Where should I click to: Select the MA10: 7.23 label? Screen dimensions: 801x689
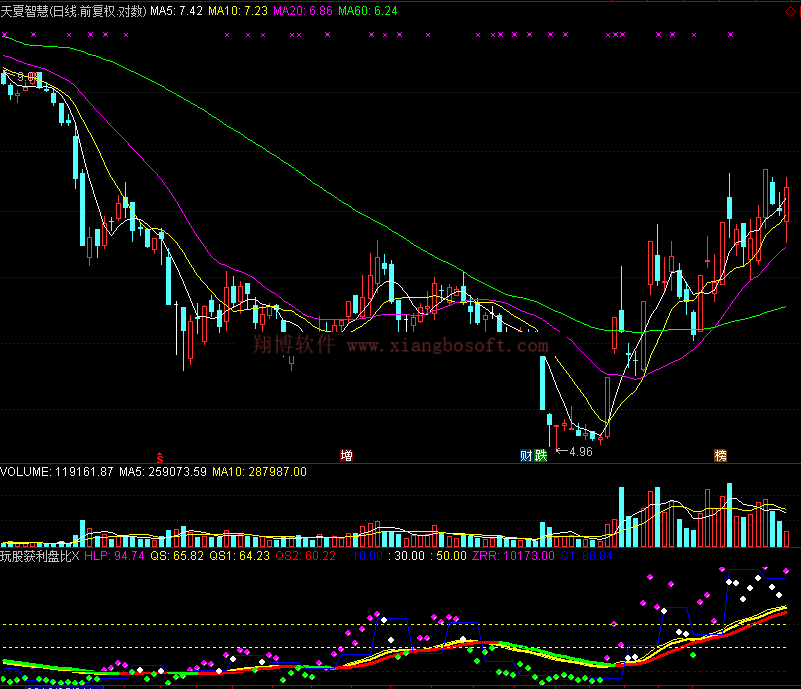238,11
